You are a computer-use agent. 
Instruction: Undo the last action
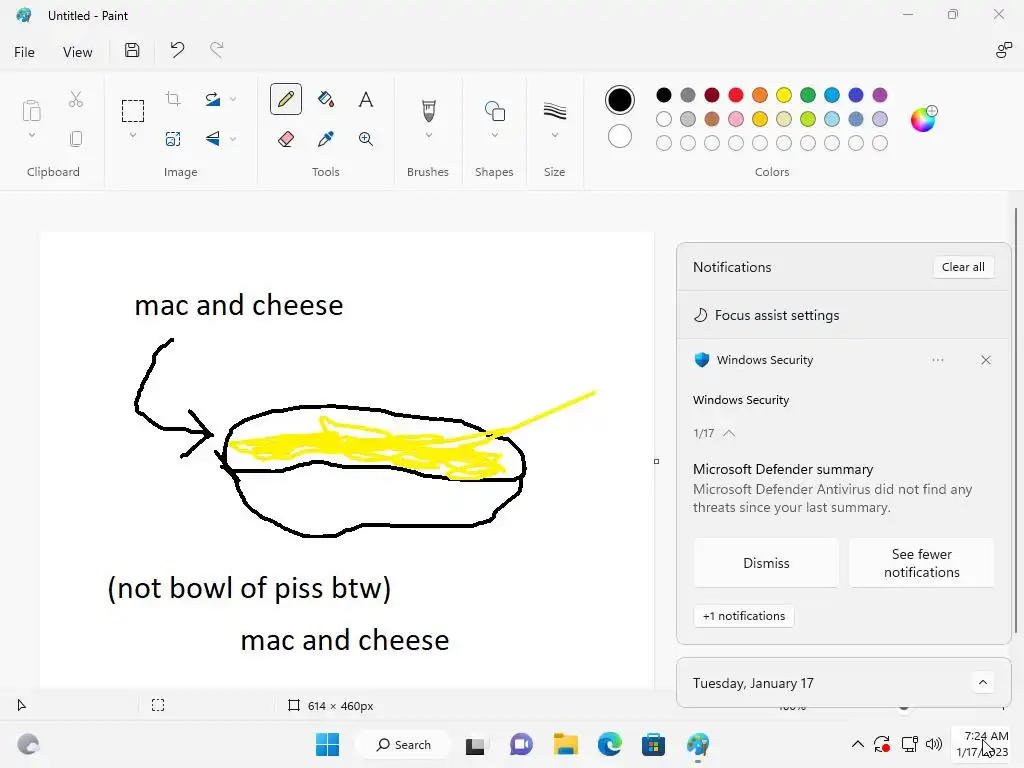[x=177, y=50]
